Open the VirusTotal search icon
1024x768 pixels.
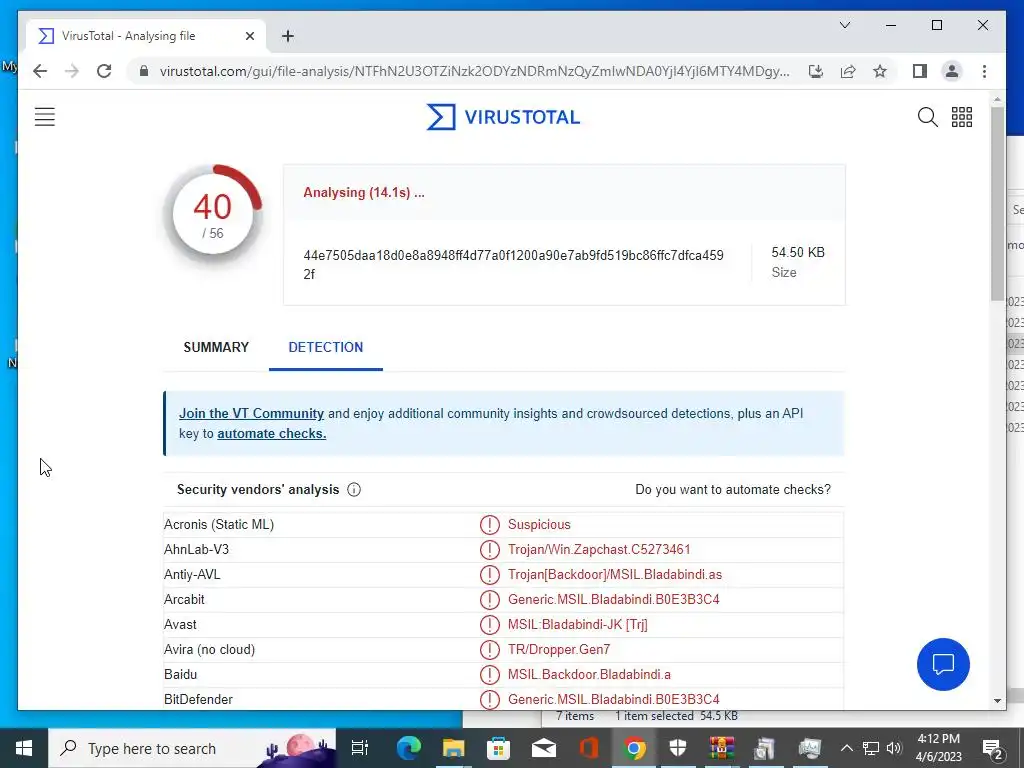pos(927,117)
